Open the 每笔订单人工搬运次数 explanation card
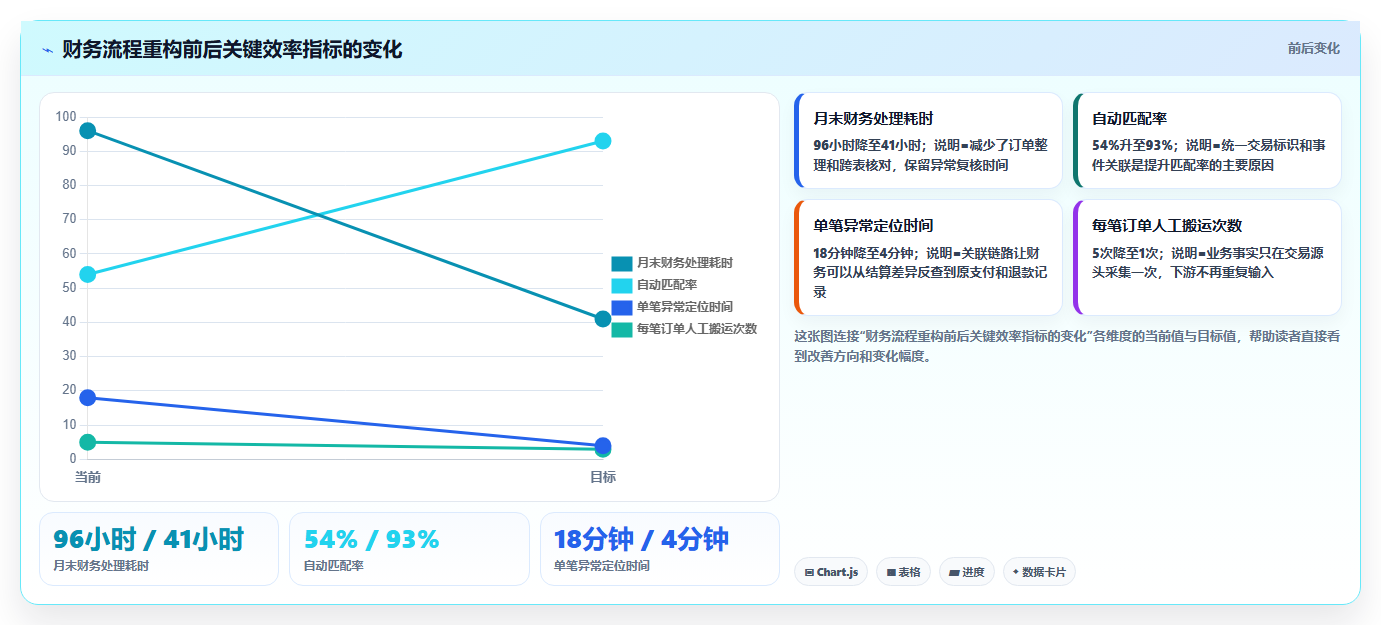 [x=1207, y=257]
